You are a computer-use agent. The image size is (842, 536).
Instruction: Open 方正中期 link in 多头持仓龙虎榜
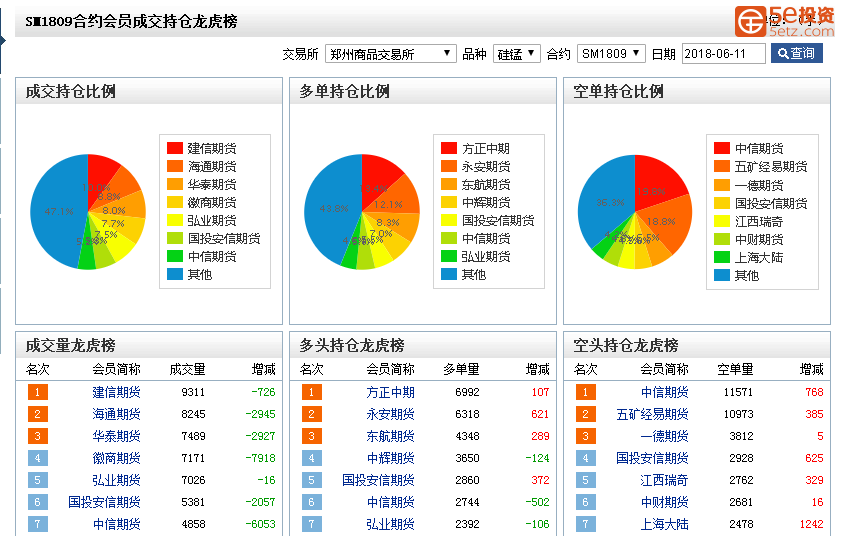point(390,392)
